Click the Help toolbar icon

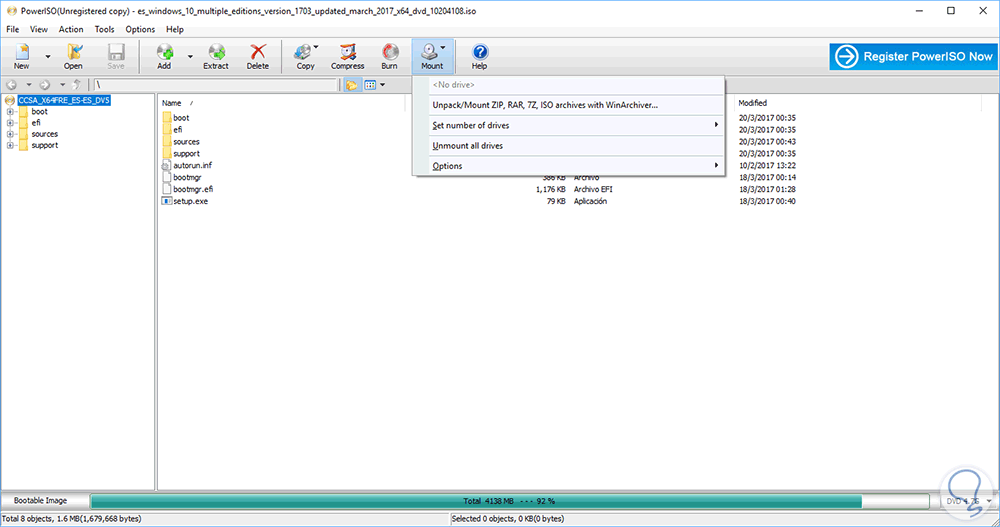(x=480, y=56)
